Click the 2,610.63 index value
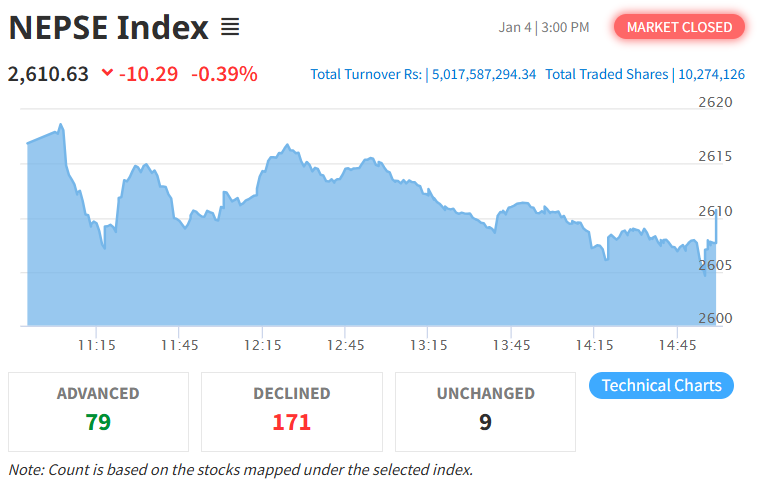757x487 pixels. pos(48,74)
